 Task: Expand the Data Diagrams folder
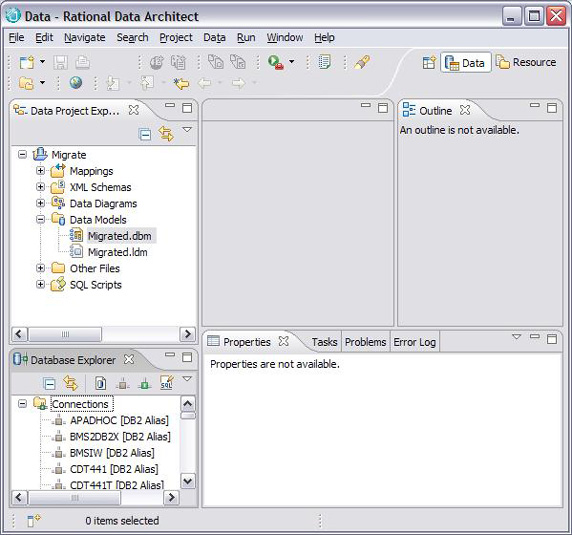(x=40, y=203)
